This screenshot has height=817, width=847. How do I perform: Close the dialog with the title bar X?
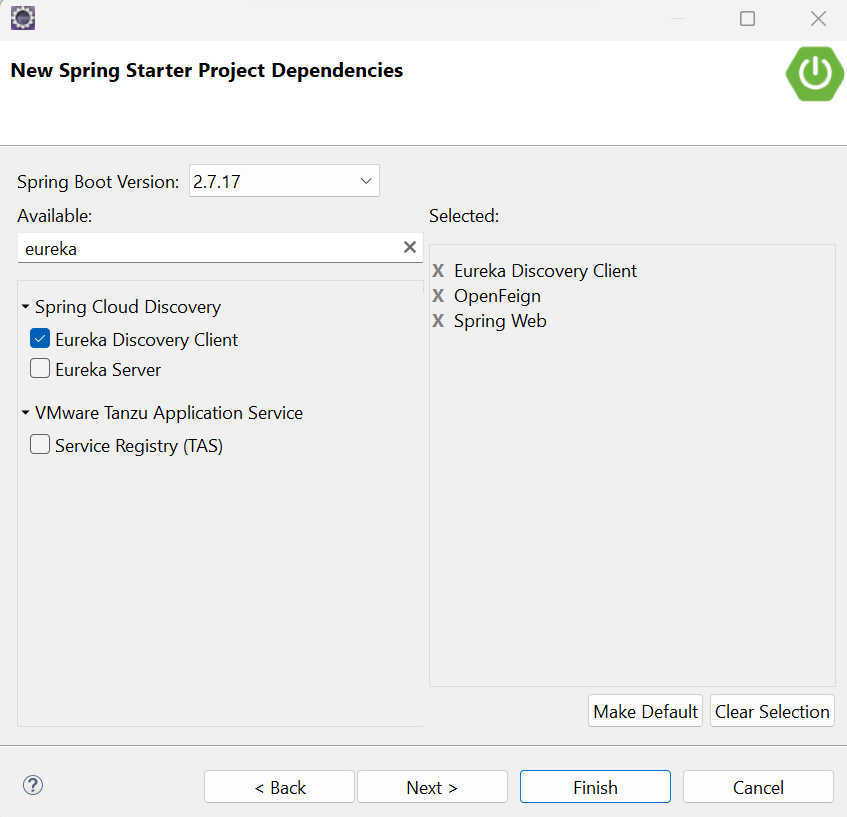click(x=818, y=19)
